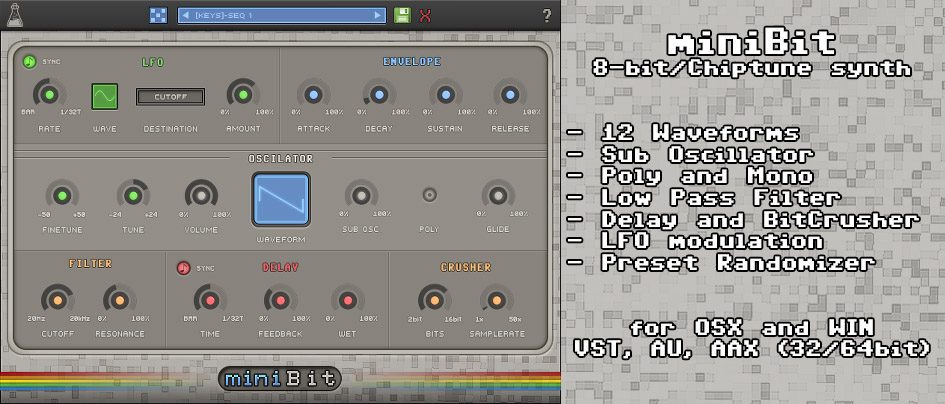Click the filter Cutoff knob
The height and width of the screenshot is (404, 945).
57,300
